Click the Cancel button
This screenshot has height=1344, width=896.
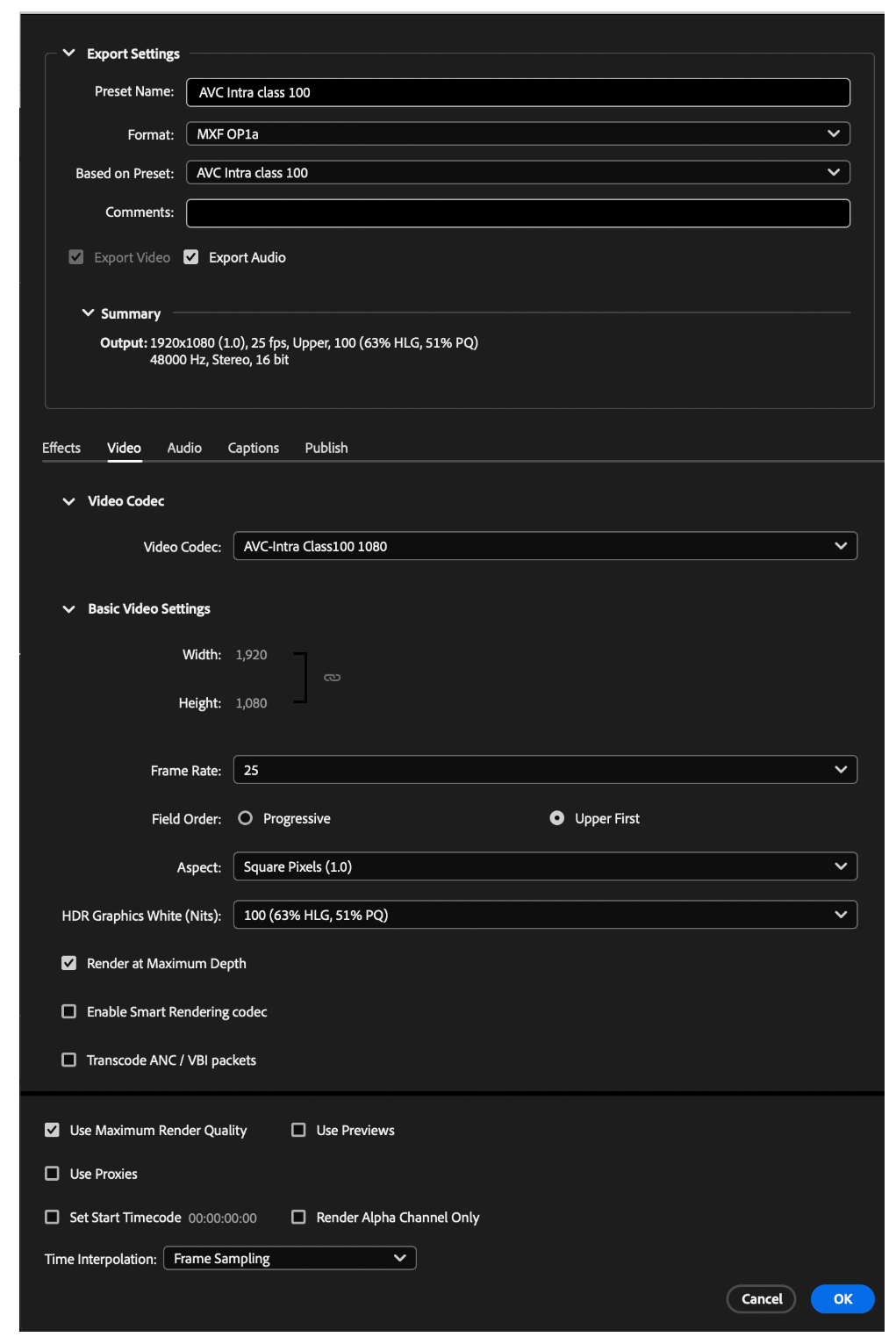[762, 1299]
